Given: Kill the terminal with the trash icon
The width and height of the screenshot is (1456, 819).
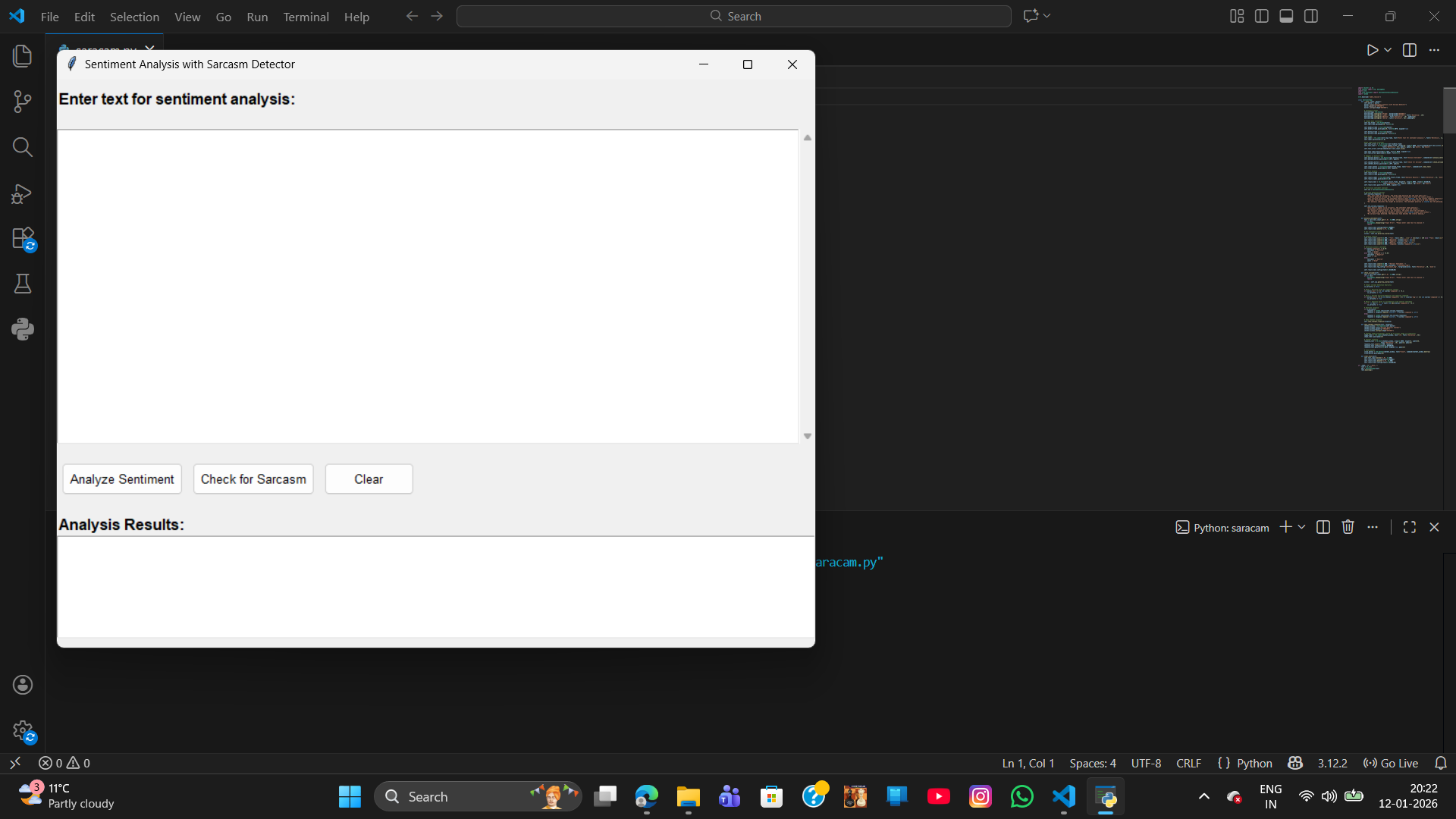Looking at the screenshot, I should (1348, 527).
